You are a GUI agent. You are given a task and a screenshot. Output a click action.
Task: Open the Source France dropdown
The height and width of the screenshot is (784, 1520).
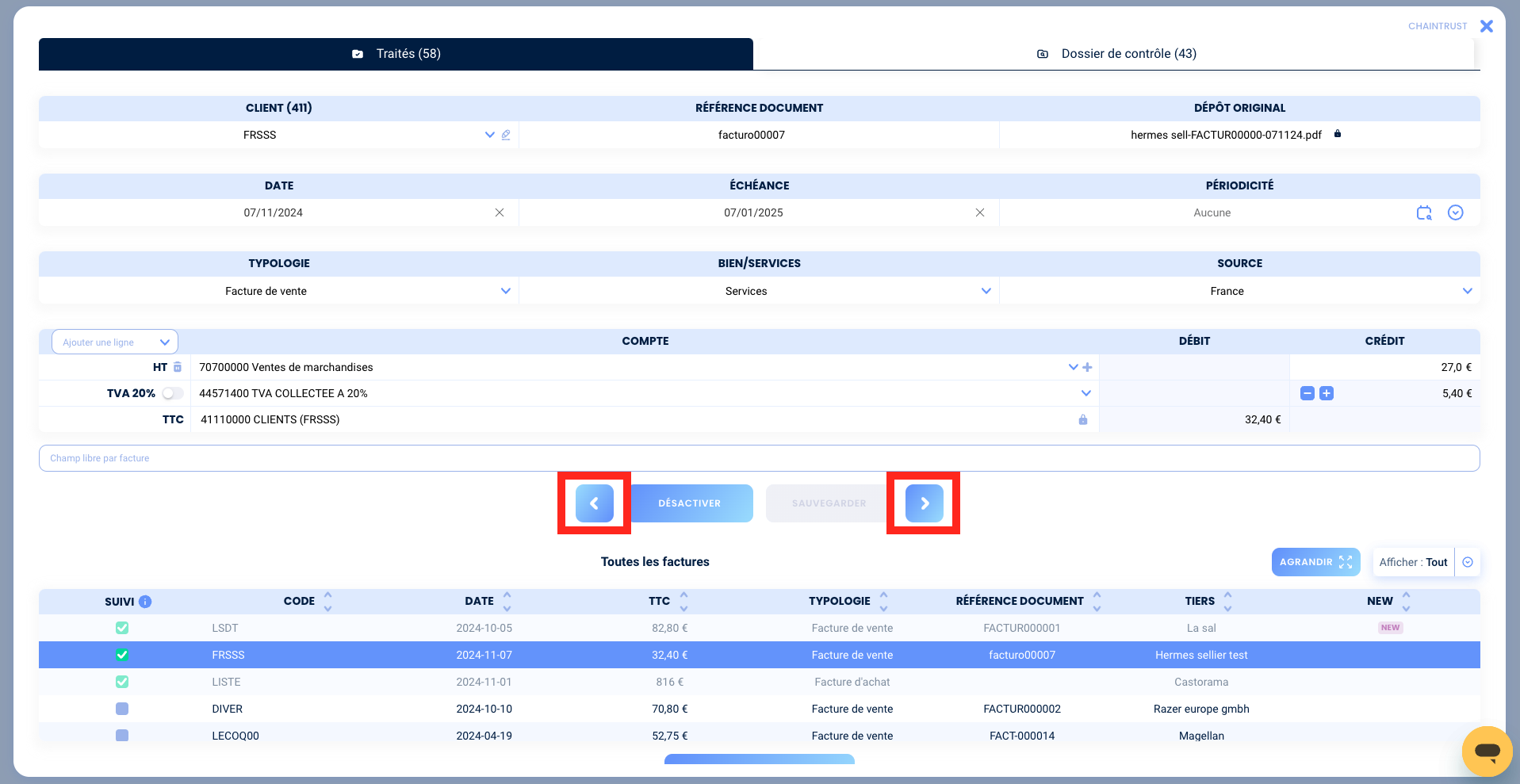pyautogui.click(x=1467, y=291)
